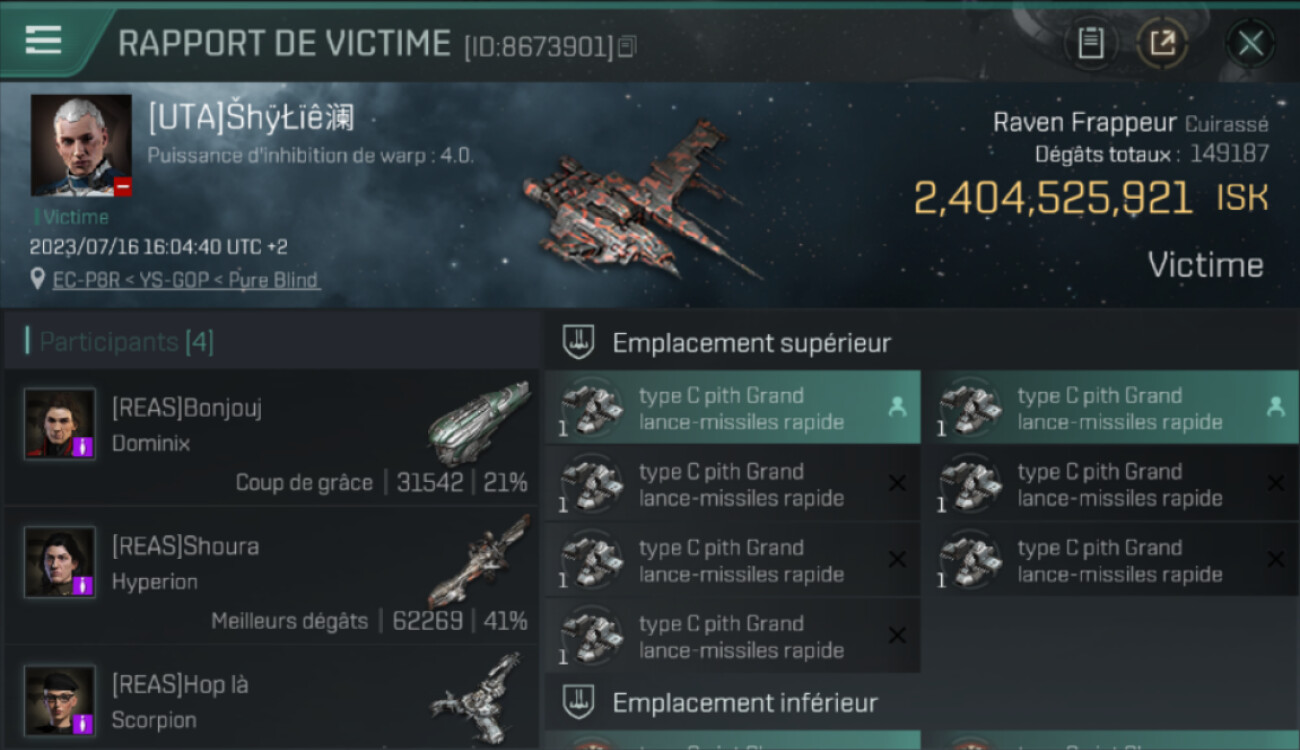
Task: Open the EC-P8R location link
Action: [x=186, y=280]
